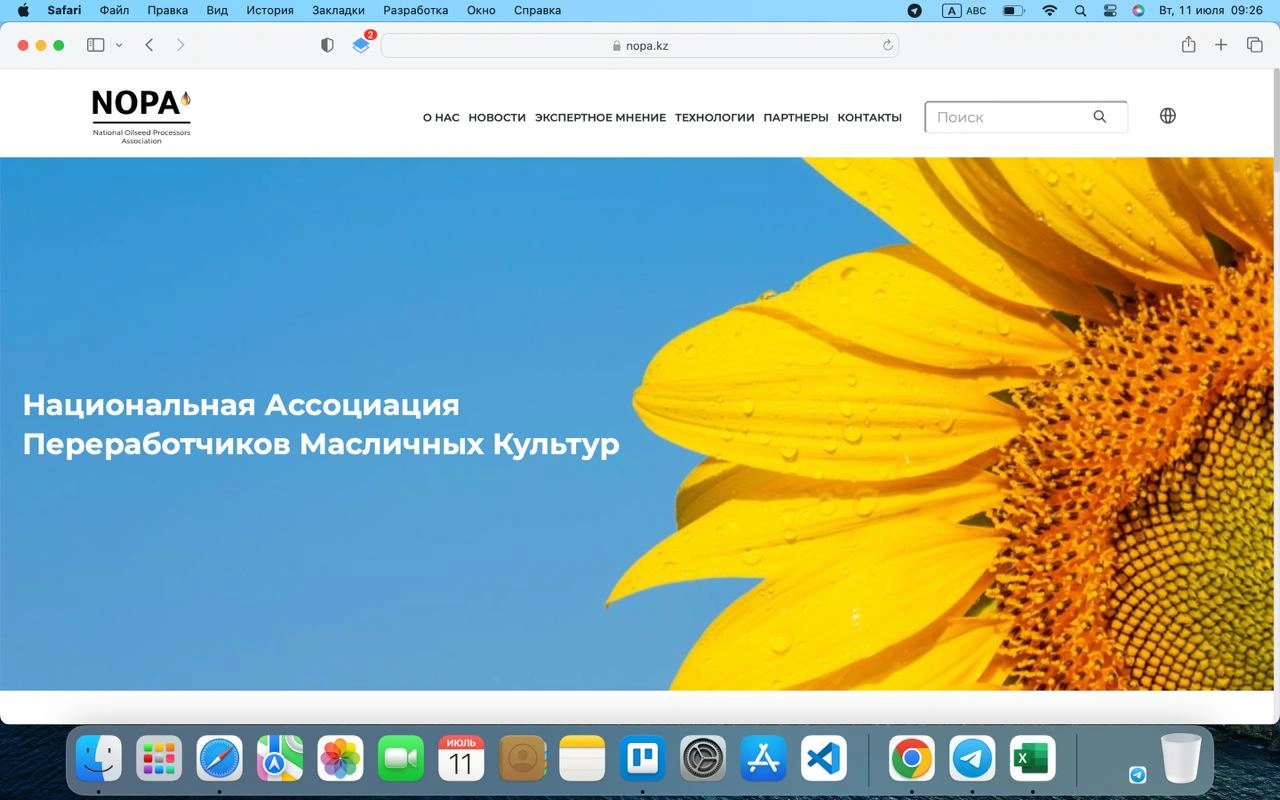The height and width of the screenshot is (800, 1280).
Task: Go to the КОНТАКТЫ page
Action: (869, 117)
